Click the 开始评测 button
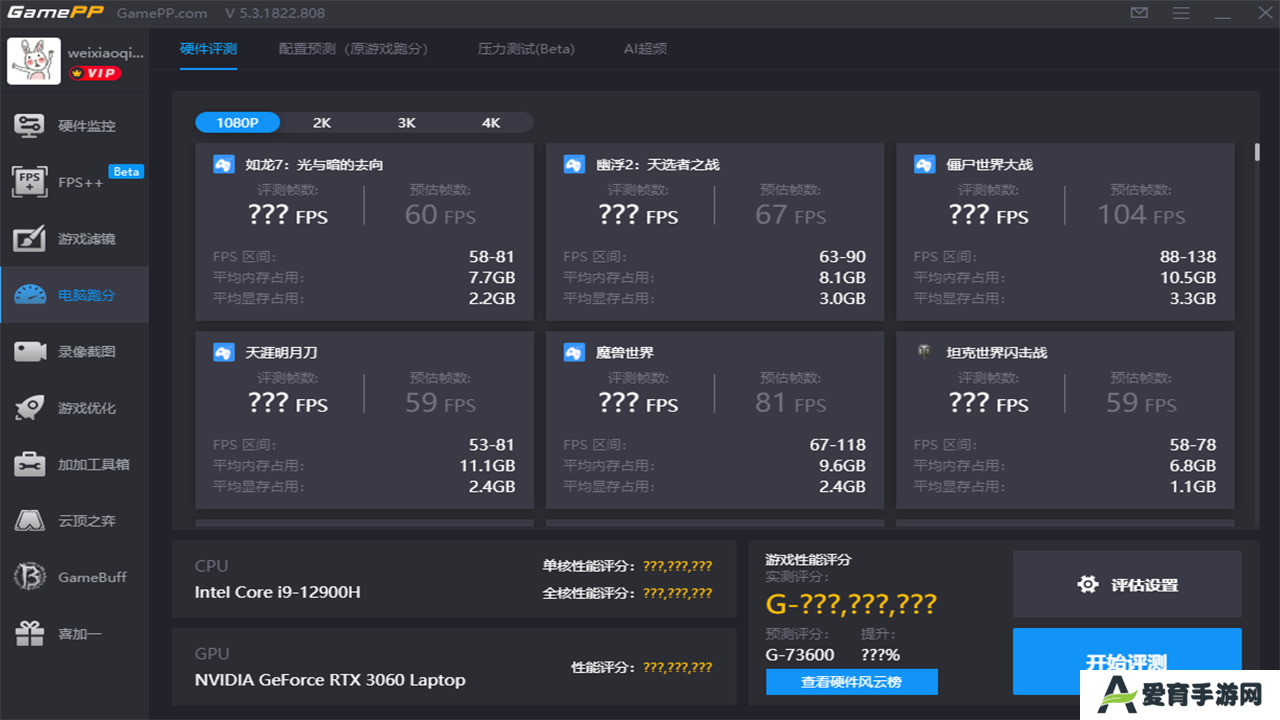This screenshot has height=720, width=1280. click(1127, 661)
